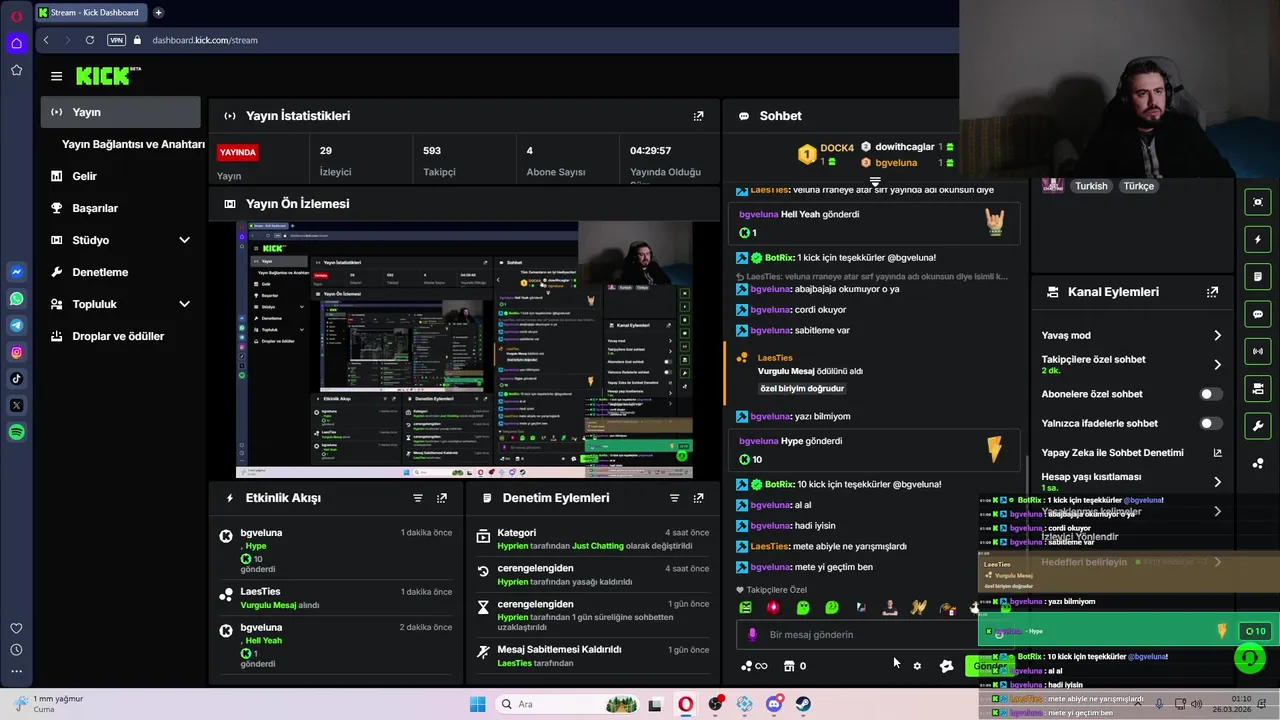Click the document icon in right rail
Screen dimensions: 1280x720
pyautogui.click(x=1258, y=277)
